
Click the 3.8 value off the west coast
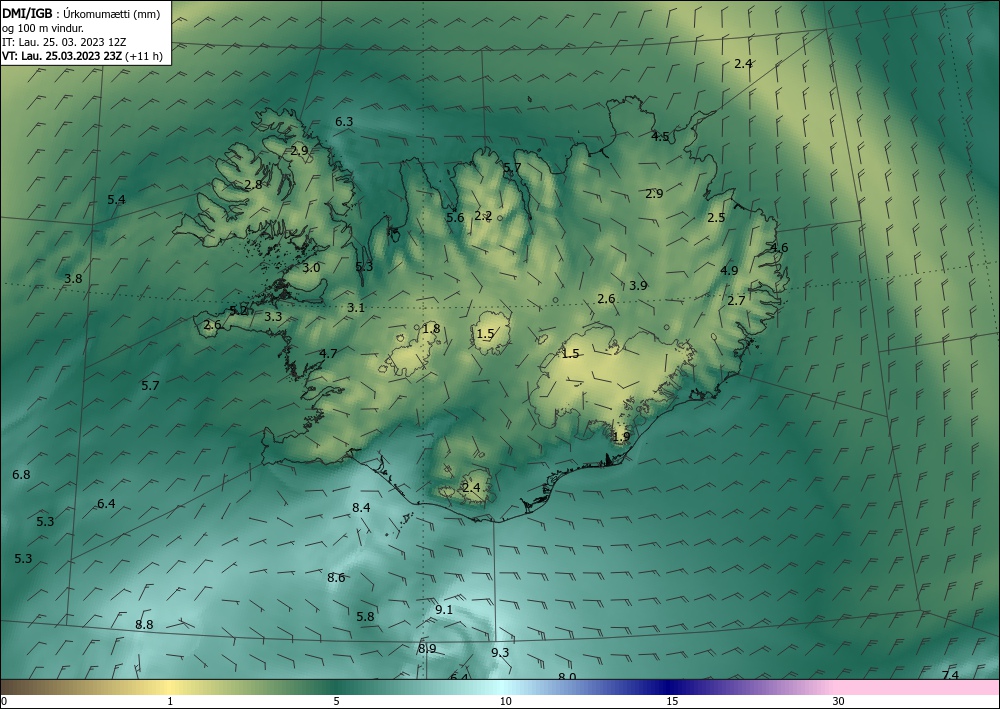click(x=73, y=279)
